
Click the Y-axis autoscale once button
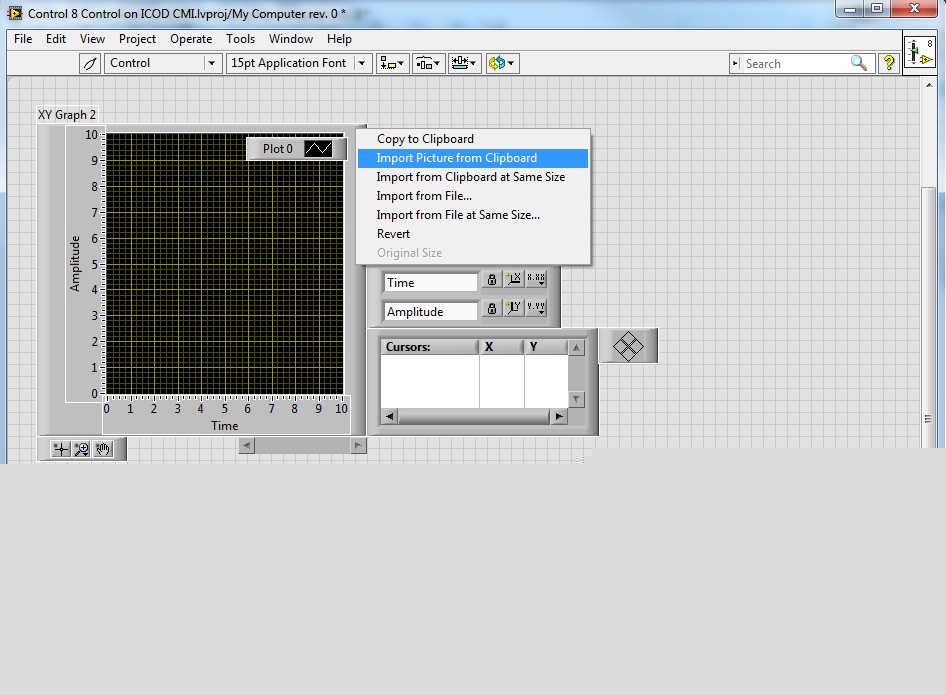coord(513,308)
